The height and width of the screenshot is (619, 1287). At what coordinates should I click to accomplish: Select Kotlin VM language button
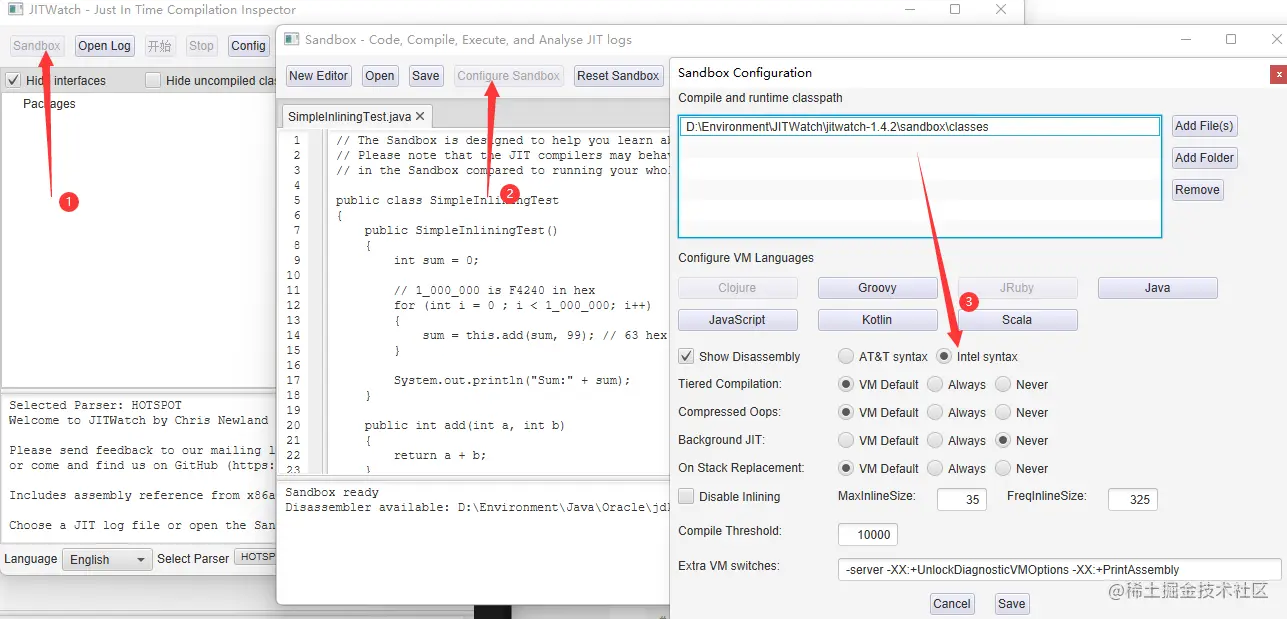coord(878,320)
